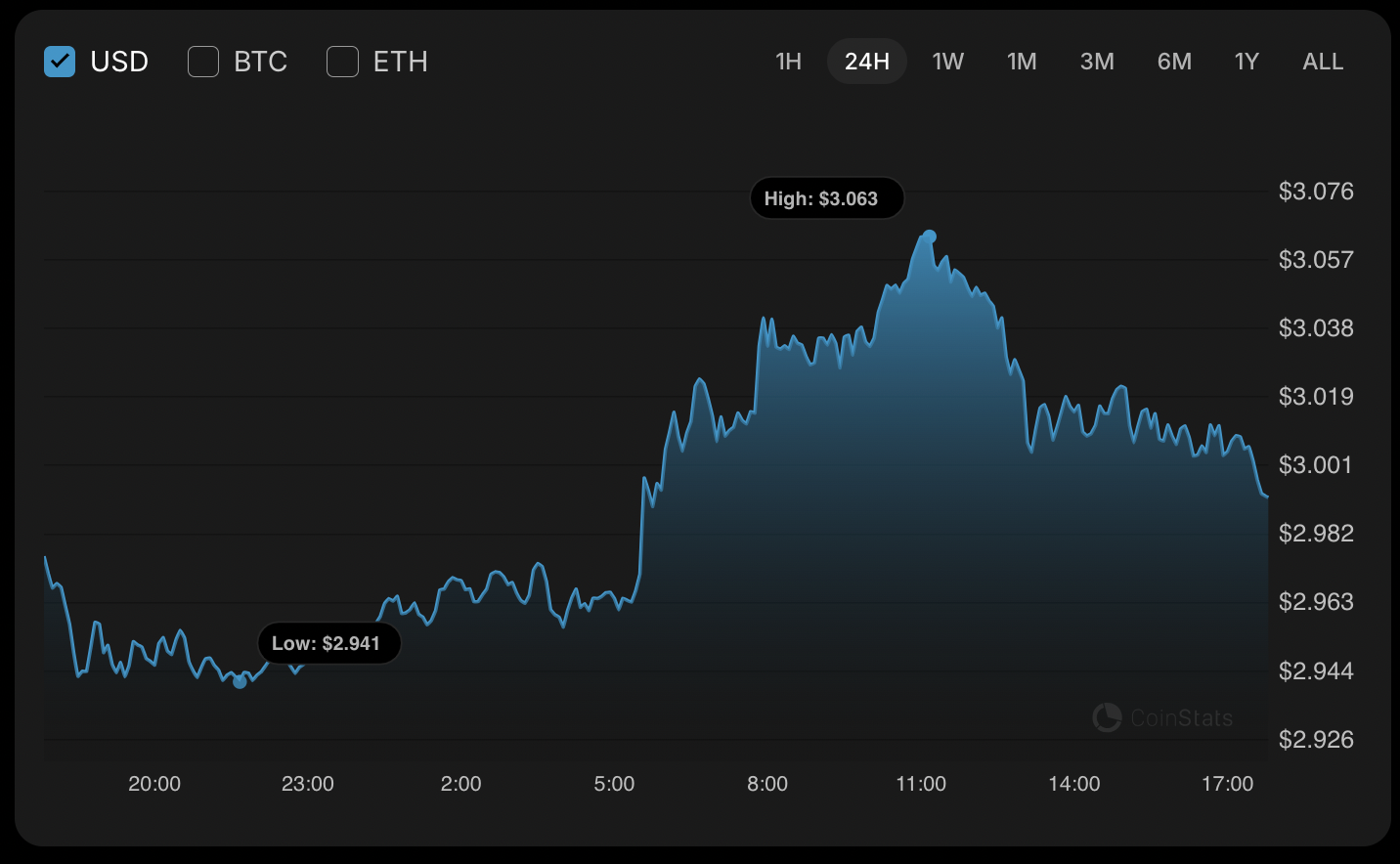
Task: Tick the ETH checkbox
Action: (x=342, y=62)
